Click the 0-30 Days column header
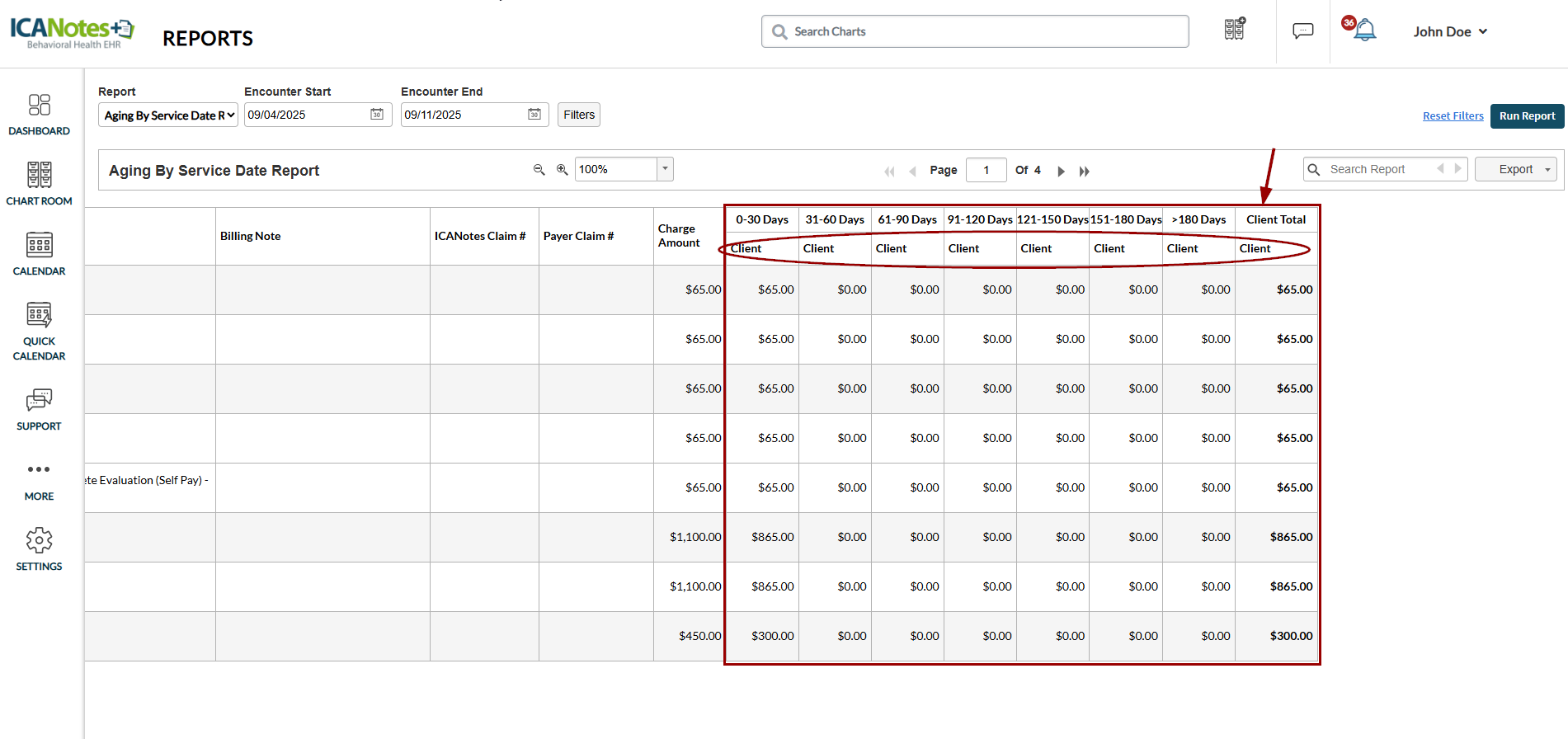The image size is (1568, 739). pos(762,219)
